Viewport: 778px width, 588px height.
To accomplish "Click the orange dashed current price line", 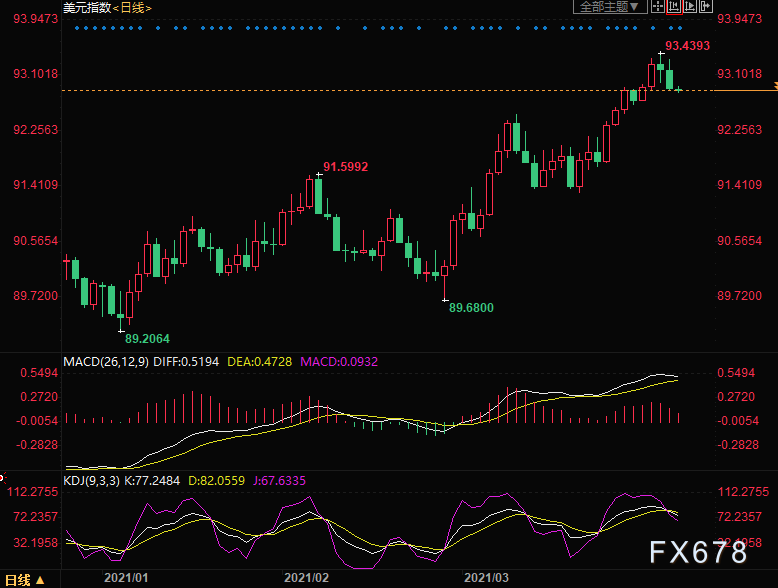I will [x=387, y=90].
